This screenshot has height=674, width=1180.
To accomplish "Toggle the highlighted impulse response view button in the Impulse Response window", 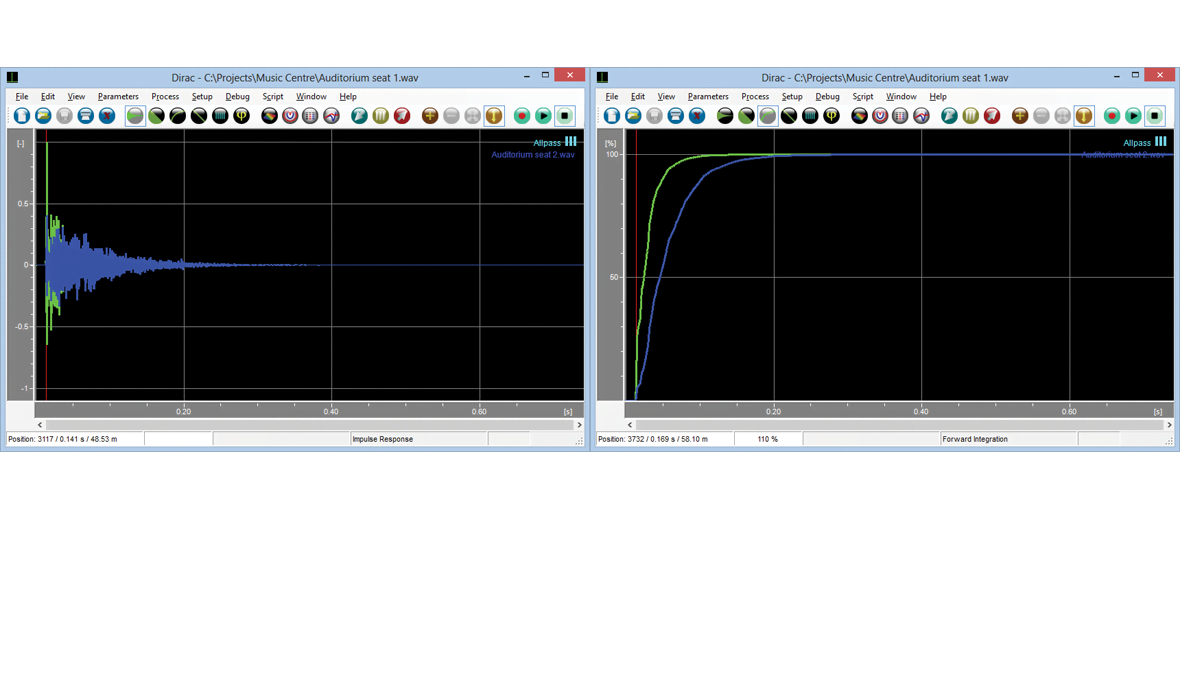I will [135, 116].
